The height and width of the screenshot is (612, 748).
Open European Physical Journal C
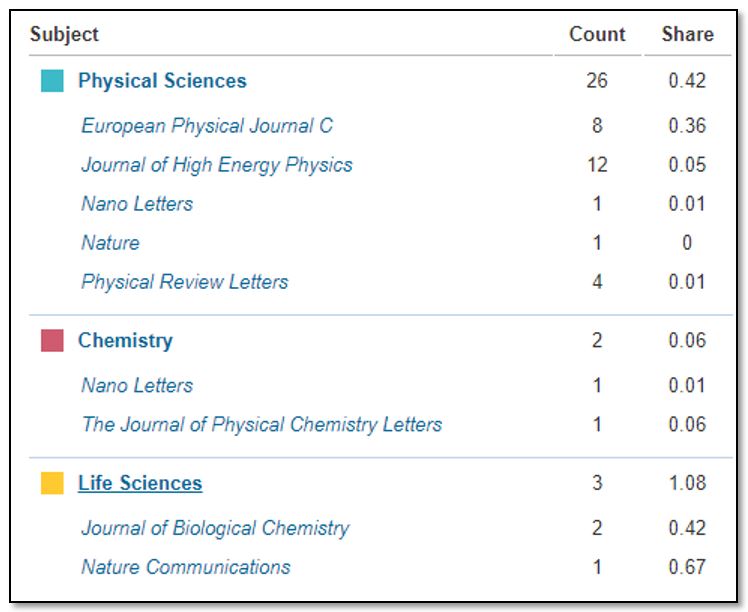pos(207,126)
